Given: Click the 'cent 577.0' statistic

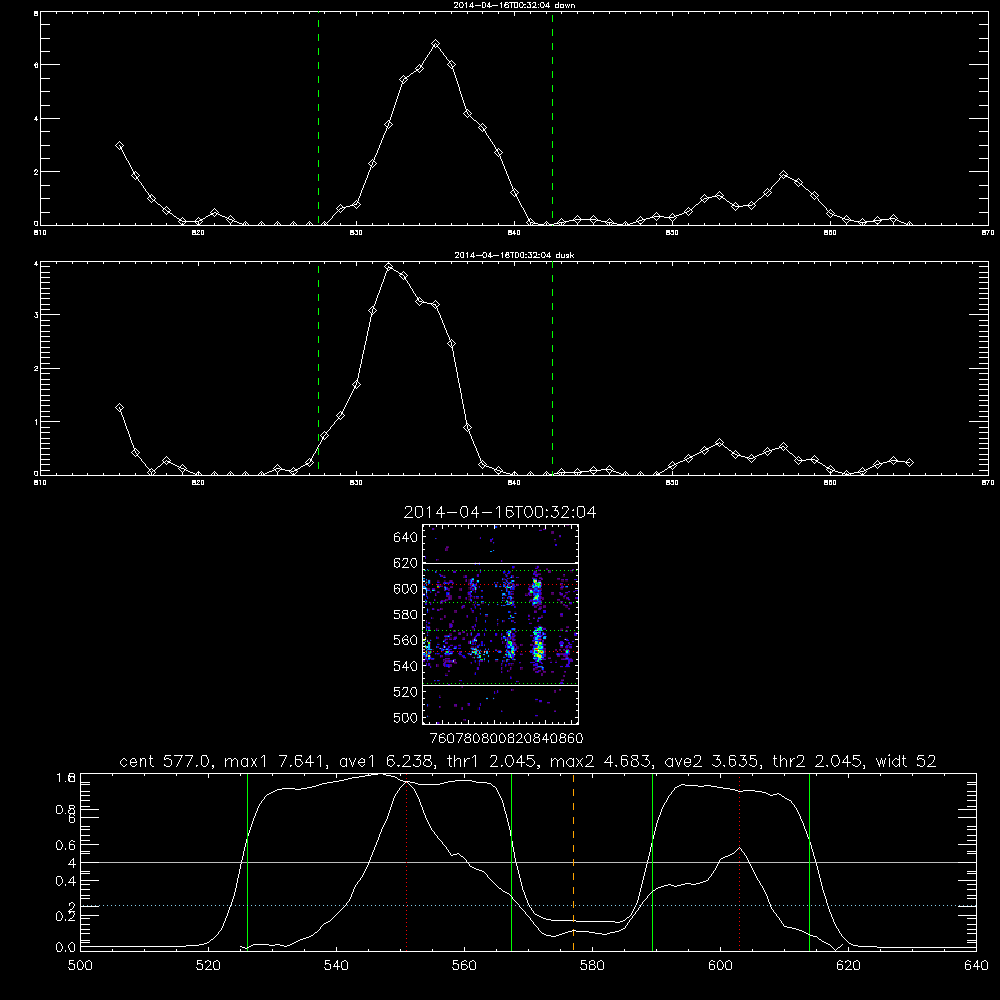Looking at the screenshot, I should [166, 761].
